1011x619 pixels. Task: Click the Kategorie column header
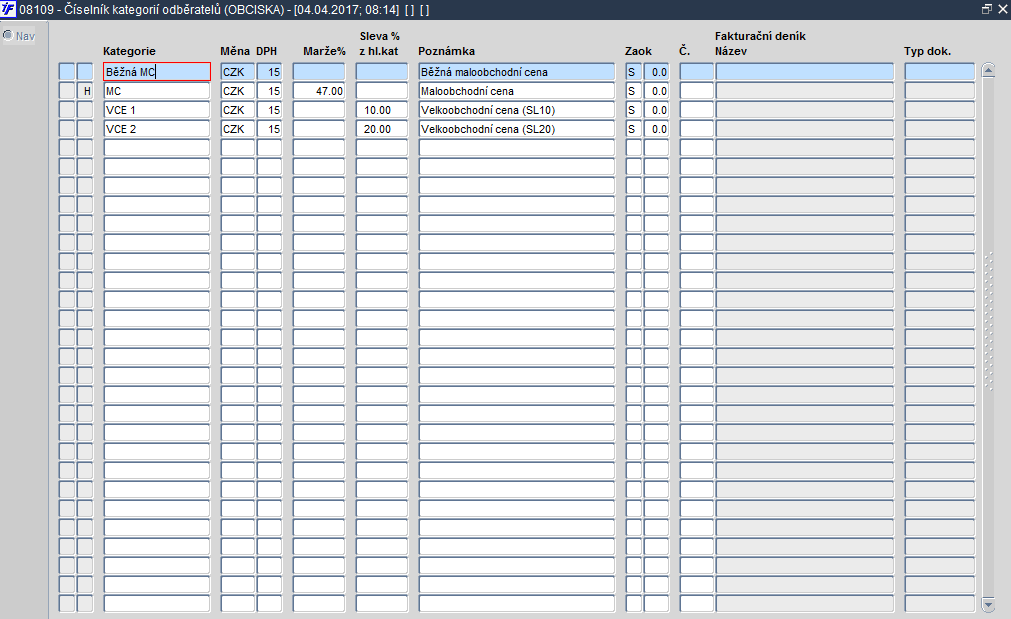click(129, 51)
